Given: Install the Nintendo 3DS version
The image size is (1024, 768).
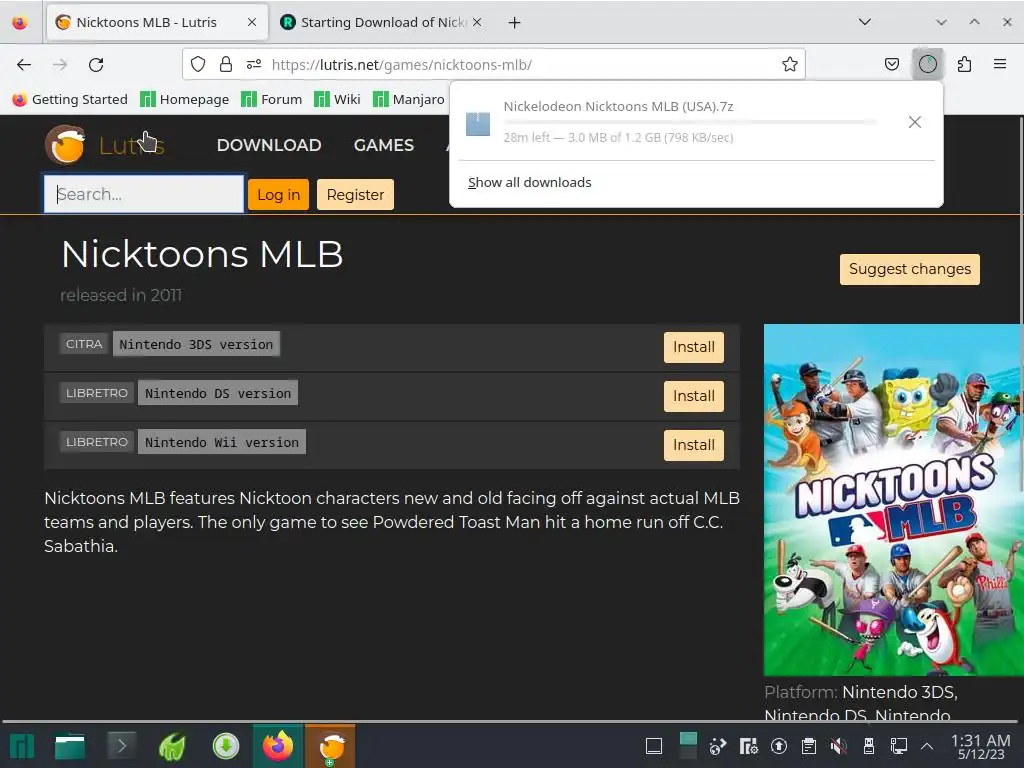Looking at the screenshot, I should pos(694,347).
